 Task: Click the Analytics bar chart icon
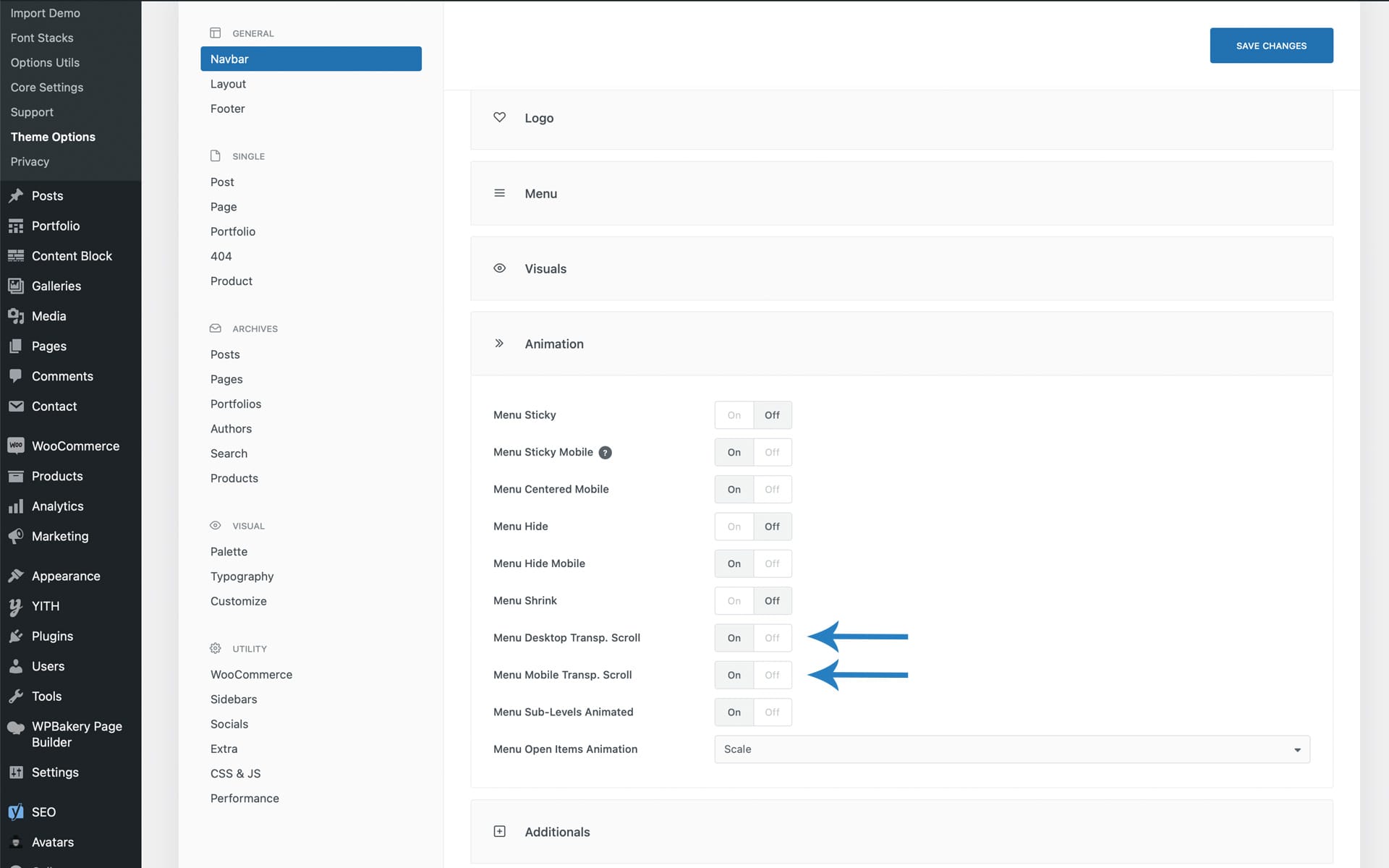tap(16, 506)
